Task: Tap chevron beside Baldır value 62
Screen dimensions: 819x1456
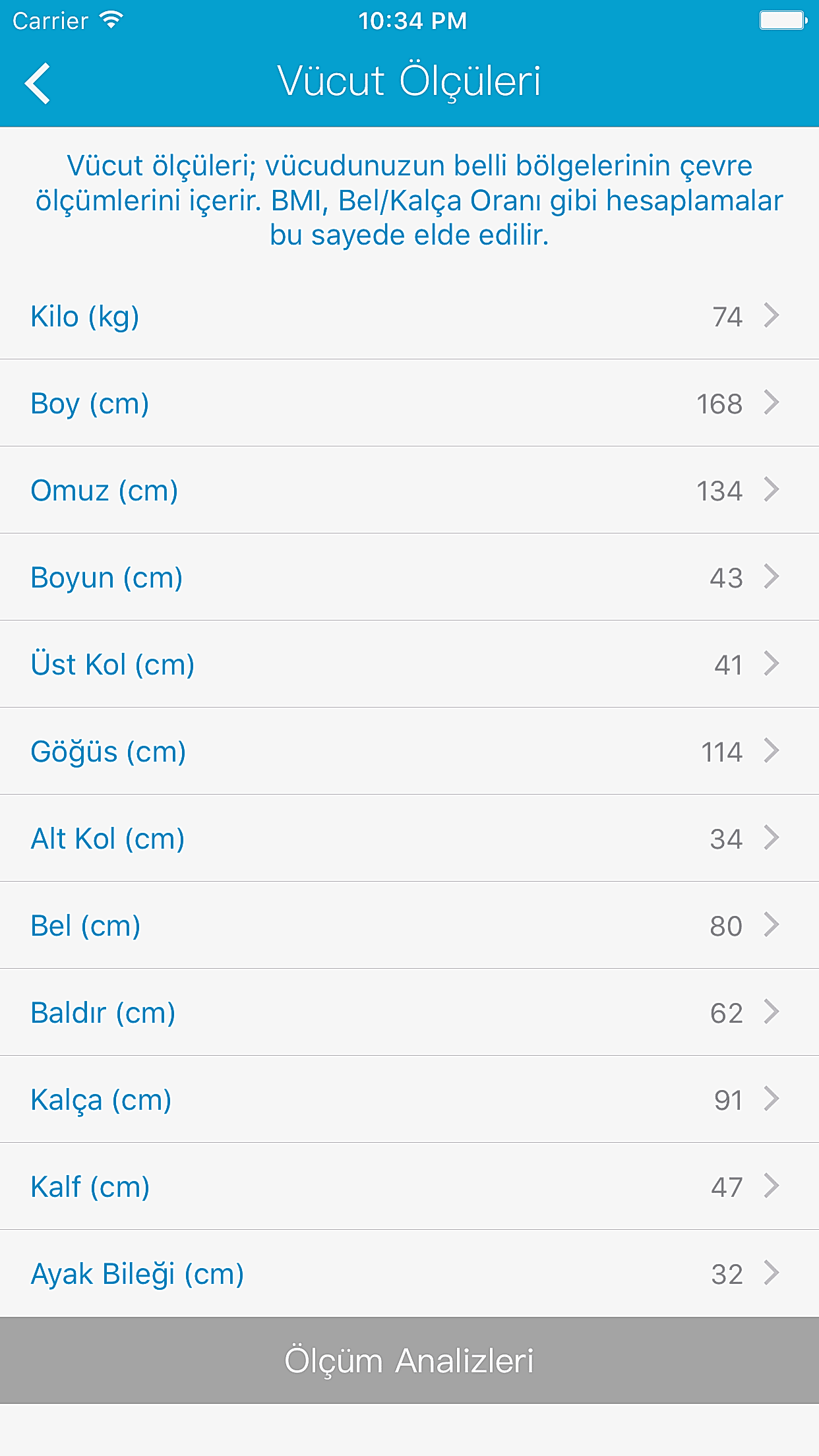Action: pyautogui.click(x=772, y=1012)
